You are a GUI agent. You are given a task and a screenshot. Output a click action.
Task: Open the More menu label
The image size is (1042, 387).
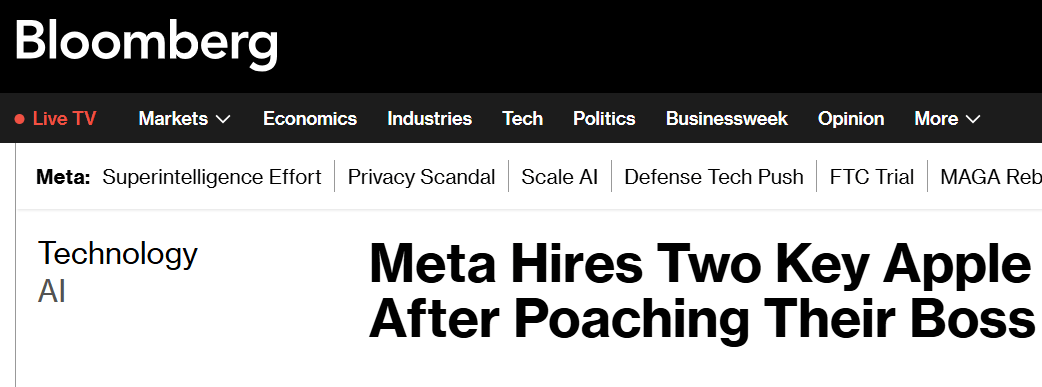(936, 118)
